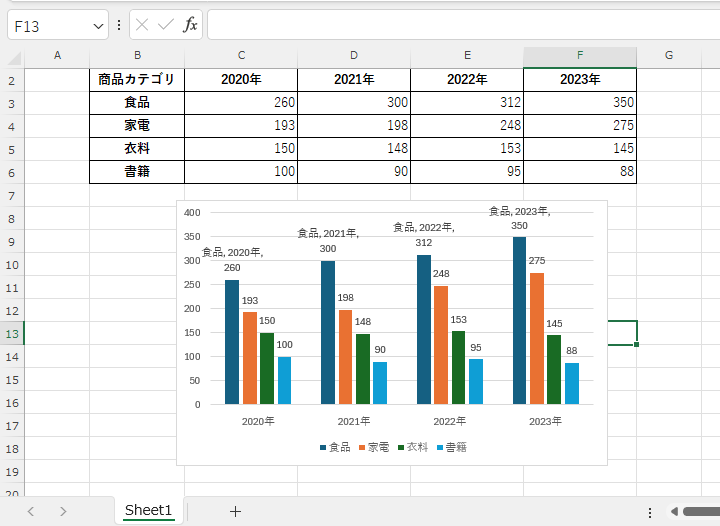Click the 2022年 table header cell
The width and height of the screenshot is (720, 526).
click(467, 80)
